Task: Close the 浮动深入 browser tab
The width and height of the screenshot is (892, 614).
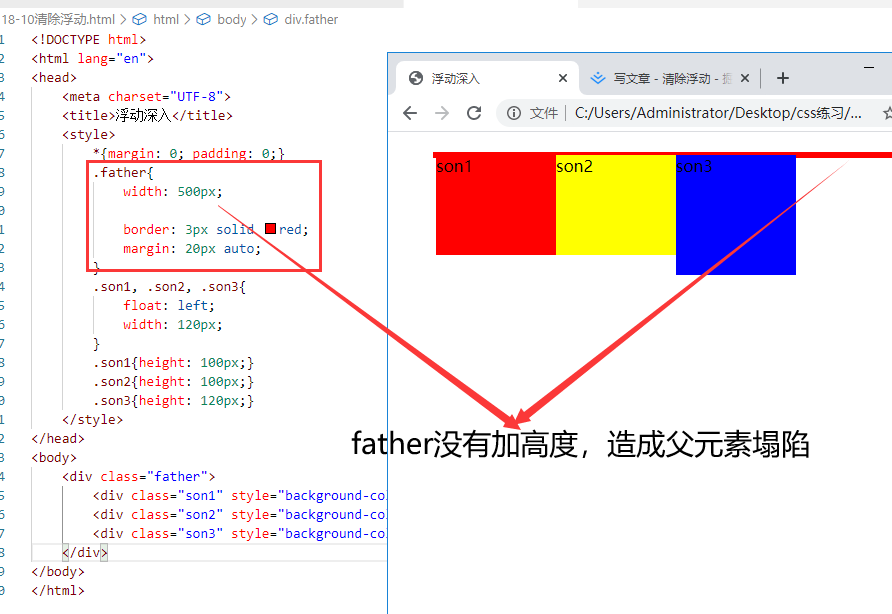Action: pyautogui.click(x=563, y=78)
